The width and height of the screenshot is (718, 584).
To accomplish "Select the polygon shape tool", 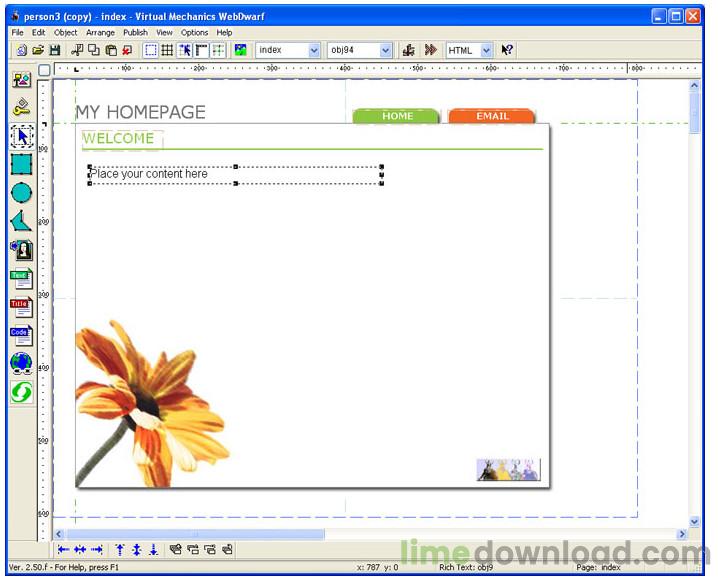I will click(x=21, y=221).
